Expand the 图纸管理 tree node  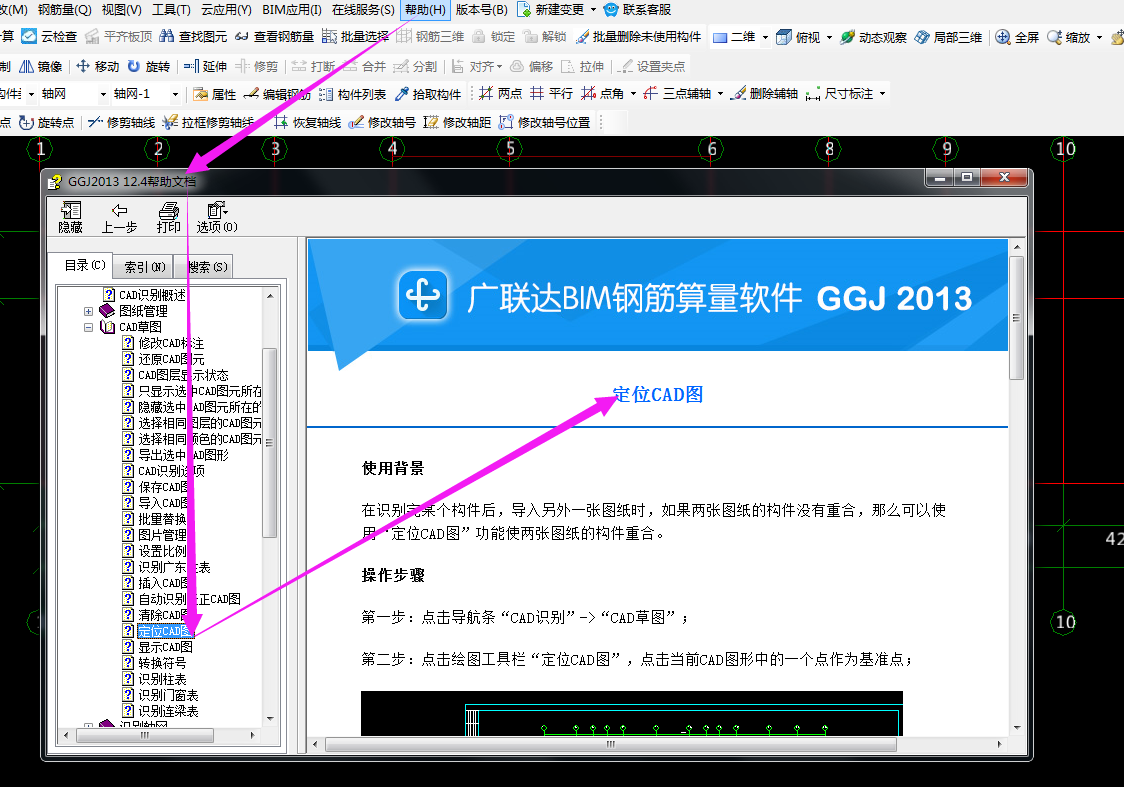click(88, 311)
